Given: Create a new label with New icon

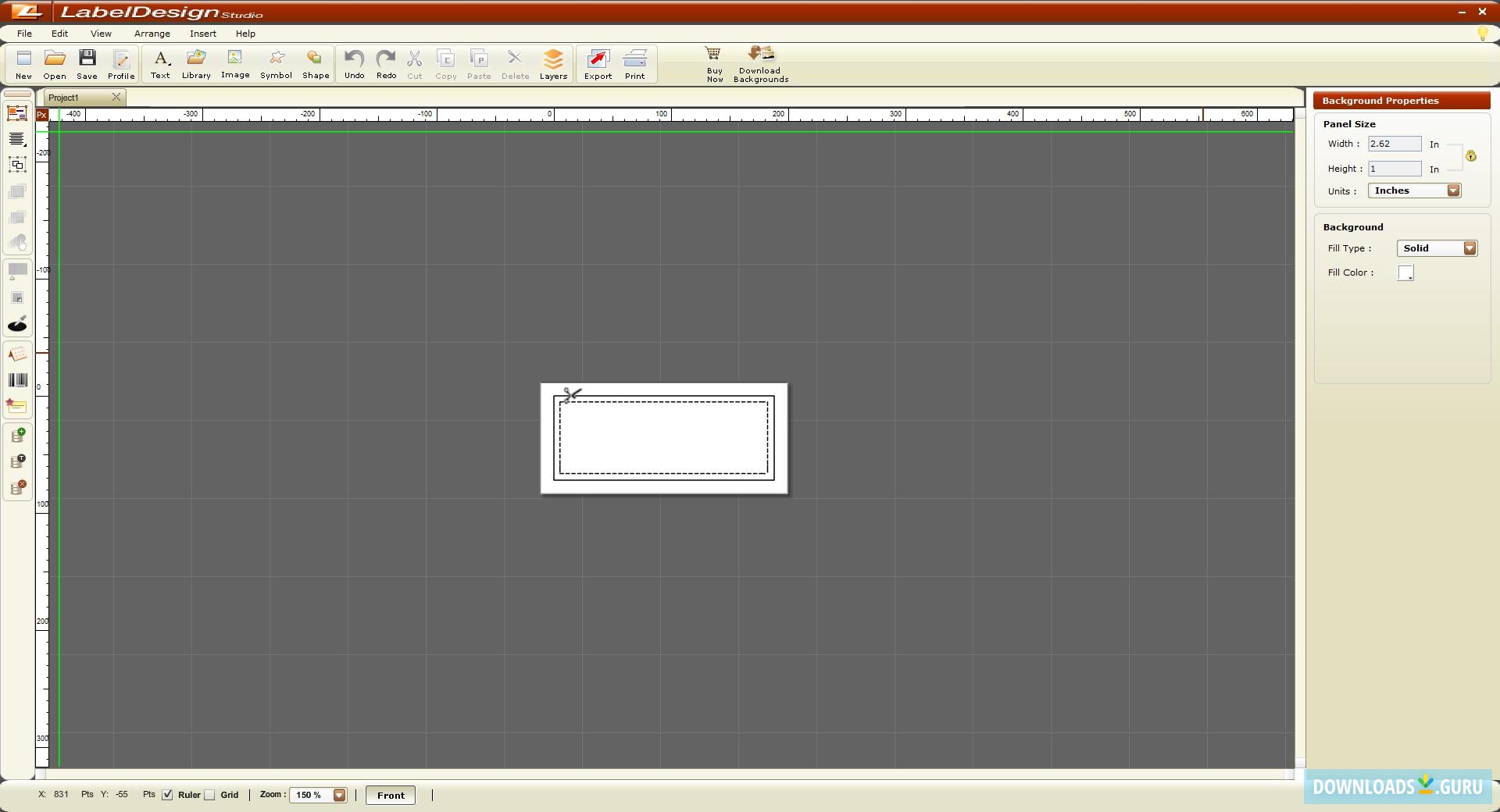Looking at the screenshot, I should [x=23, y=64].
